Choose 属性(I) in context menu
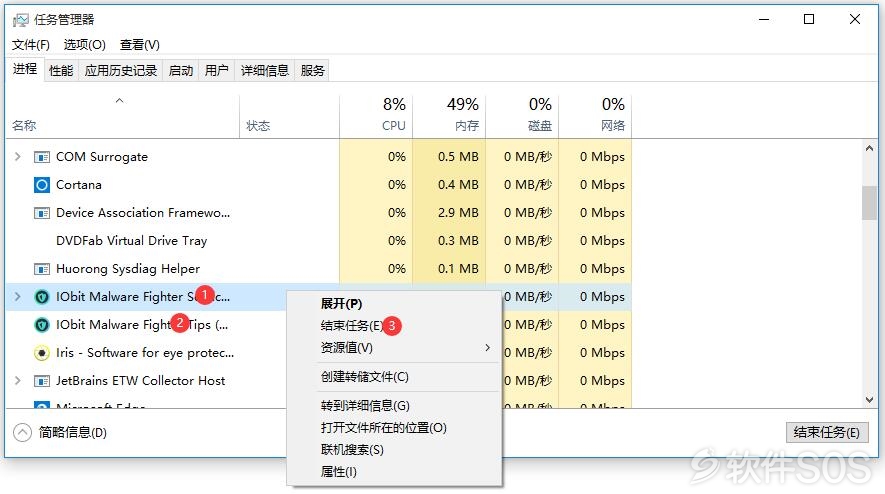 click(x=394, y=472)
